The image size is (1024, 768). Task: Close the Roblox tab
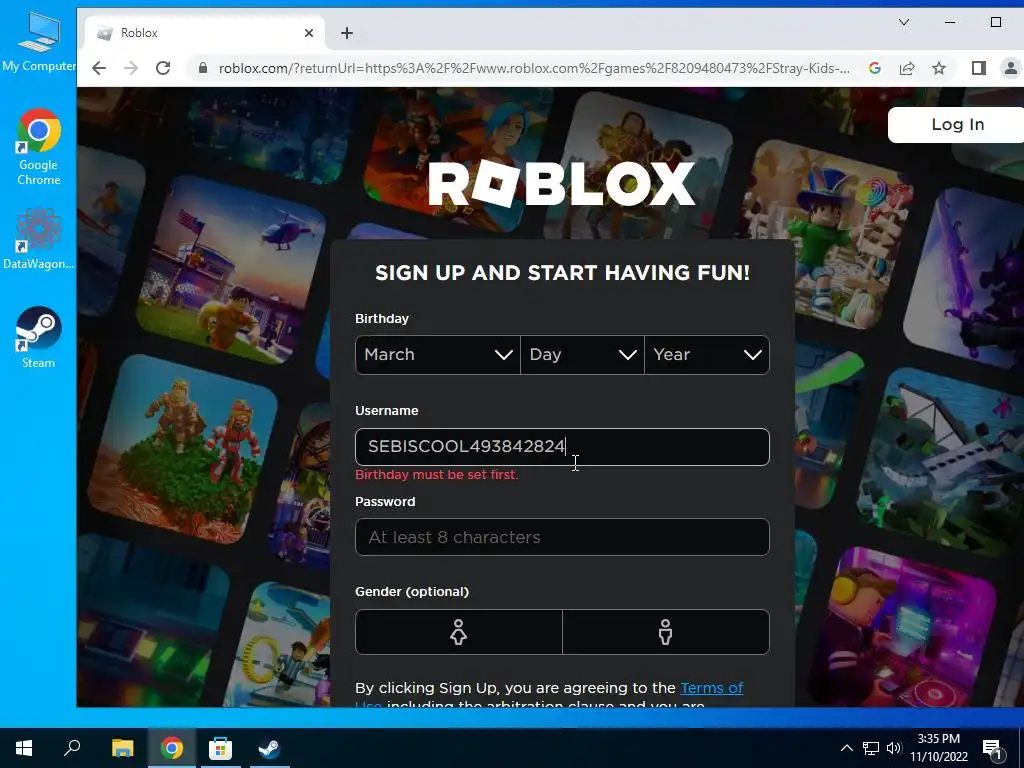coord(309,33)
